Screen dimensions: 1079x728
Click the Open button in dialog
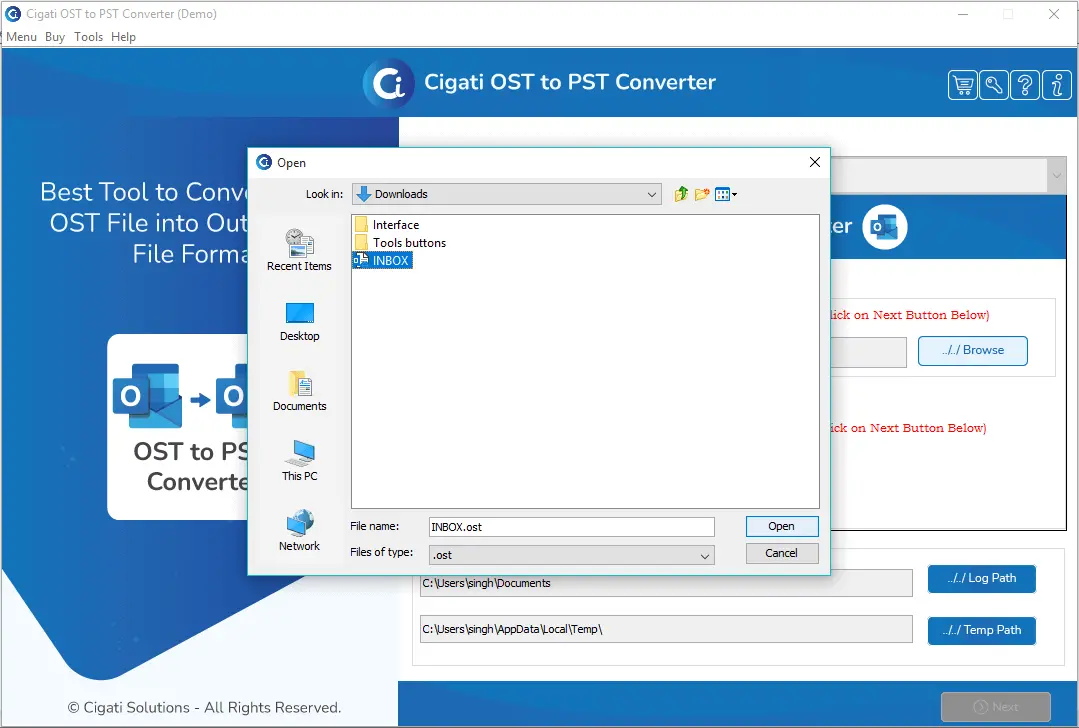tap(782, 526)
